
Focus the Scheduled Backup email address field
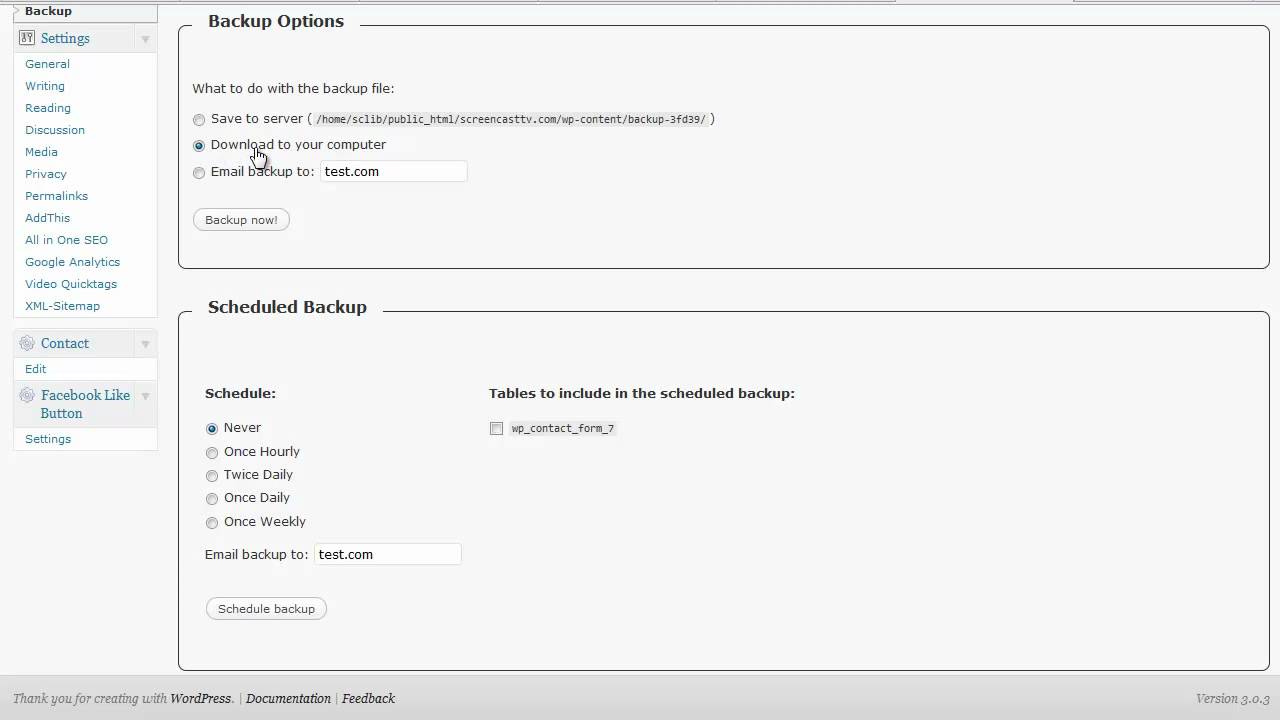pos(387,554)
